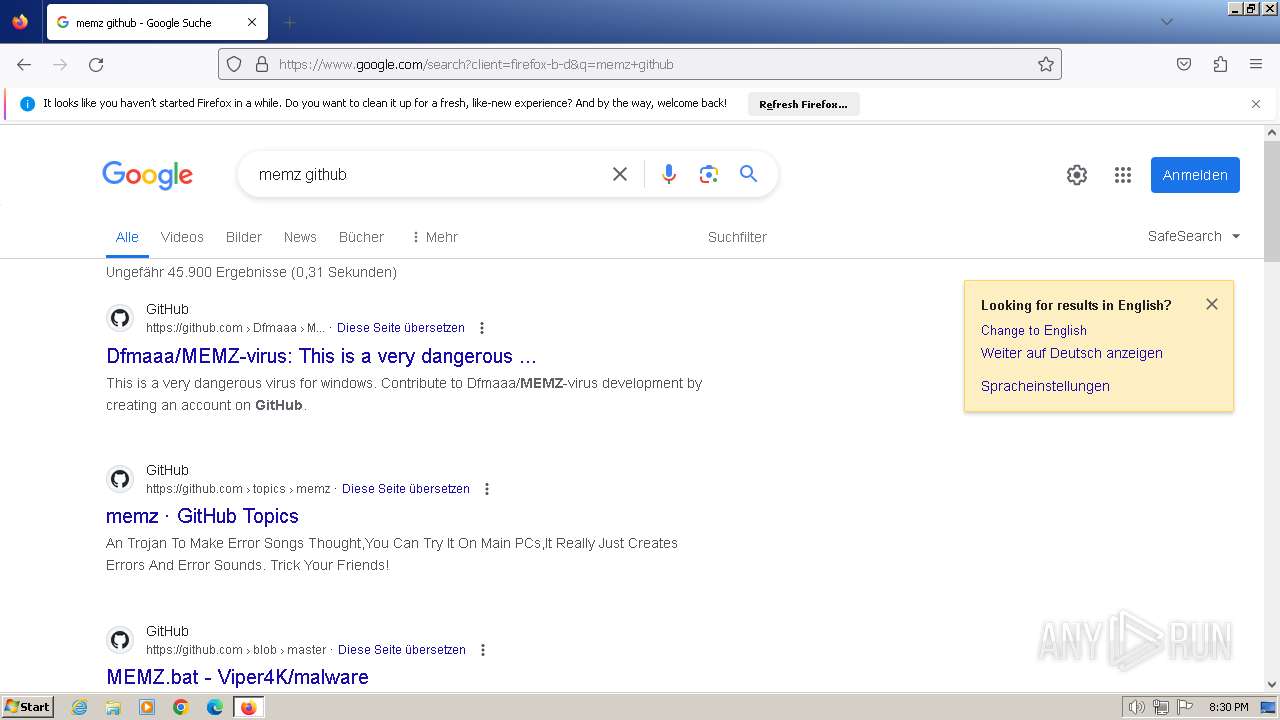Image resolution: width=1280 pixels, height=720 pixels.
Task: Open the list all tabs dropdown
Action: click(x=1166, y=22)
